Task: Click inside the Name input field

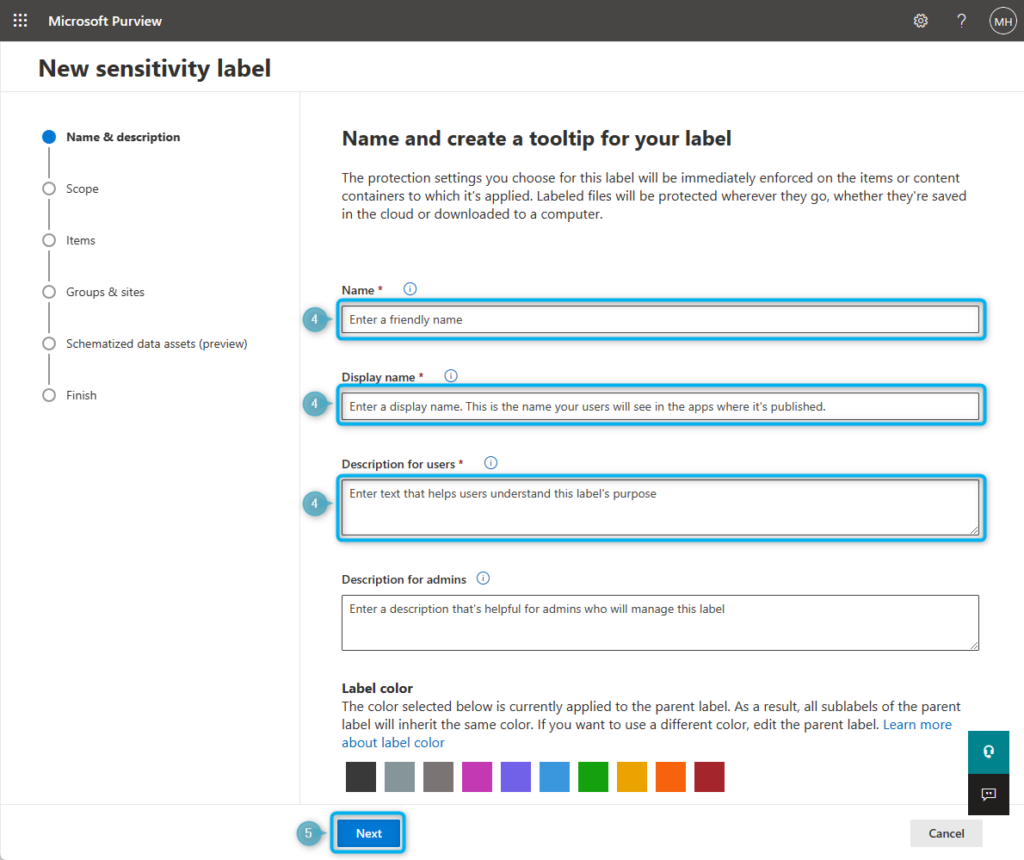Action: (x=660, y=319)
